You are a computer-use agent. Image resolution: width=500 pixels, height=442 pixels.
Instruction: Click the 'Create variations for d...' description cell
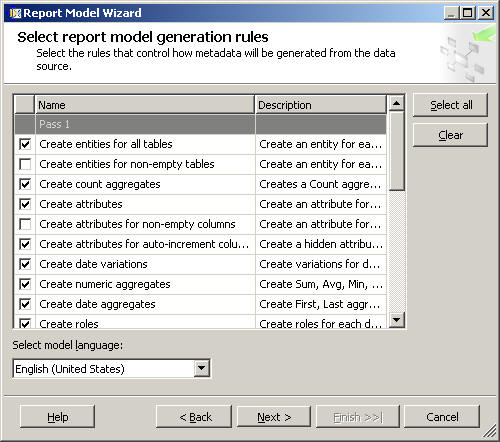(321, 264)
